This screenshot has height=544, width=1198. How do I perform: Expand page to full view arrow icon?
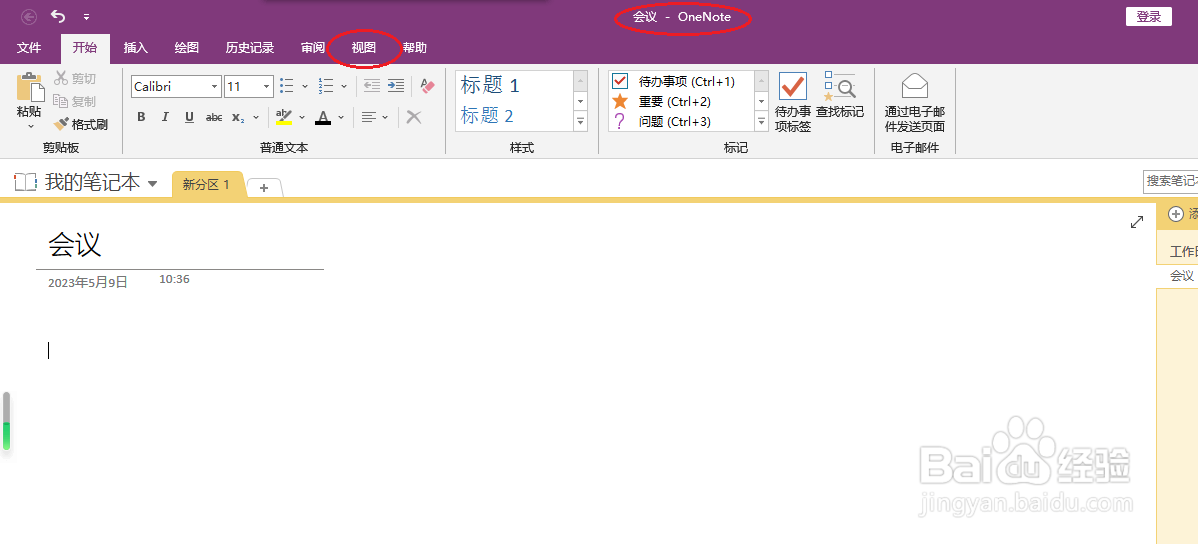coord(1137,222)
